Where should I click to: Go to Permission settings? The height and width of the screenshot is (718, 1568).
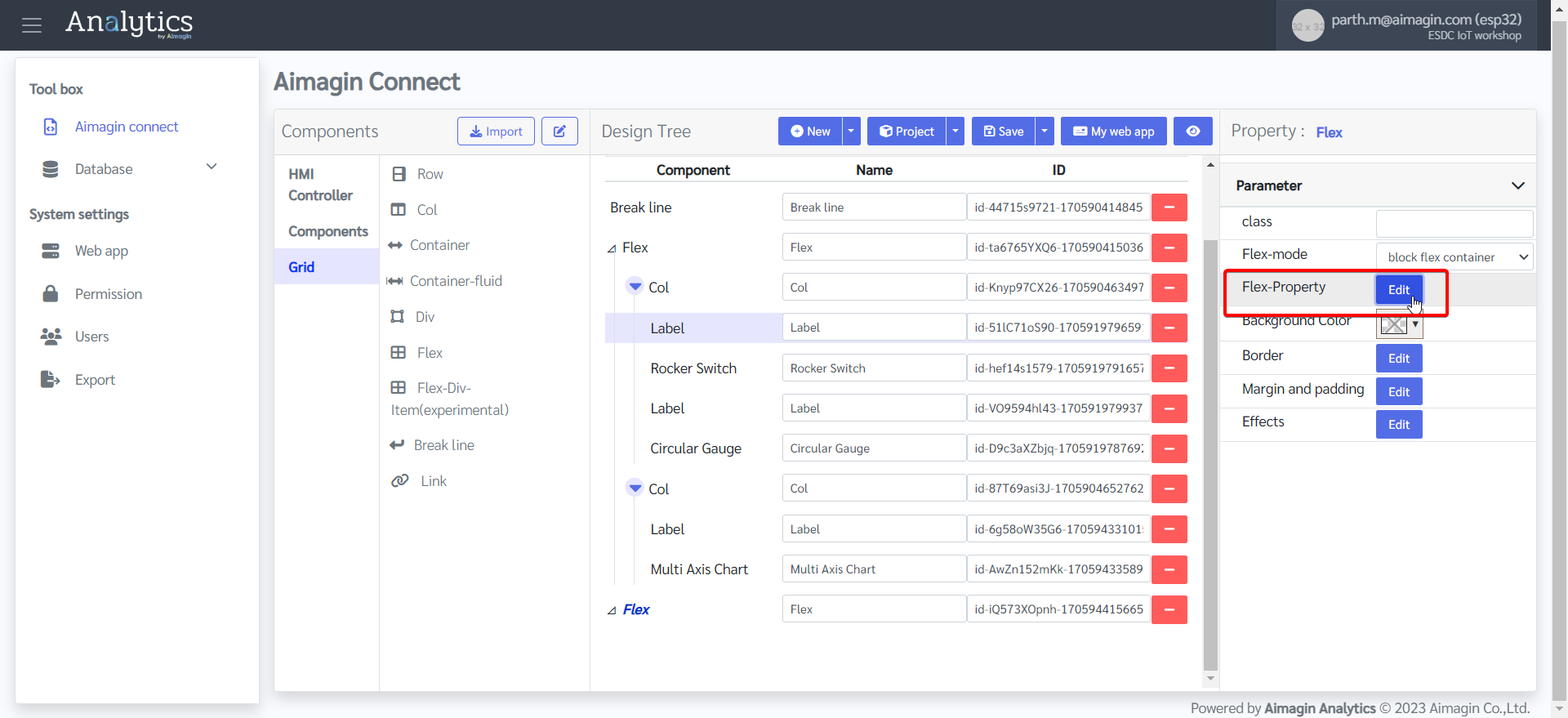pyautogui.click(x=109, y=294)
